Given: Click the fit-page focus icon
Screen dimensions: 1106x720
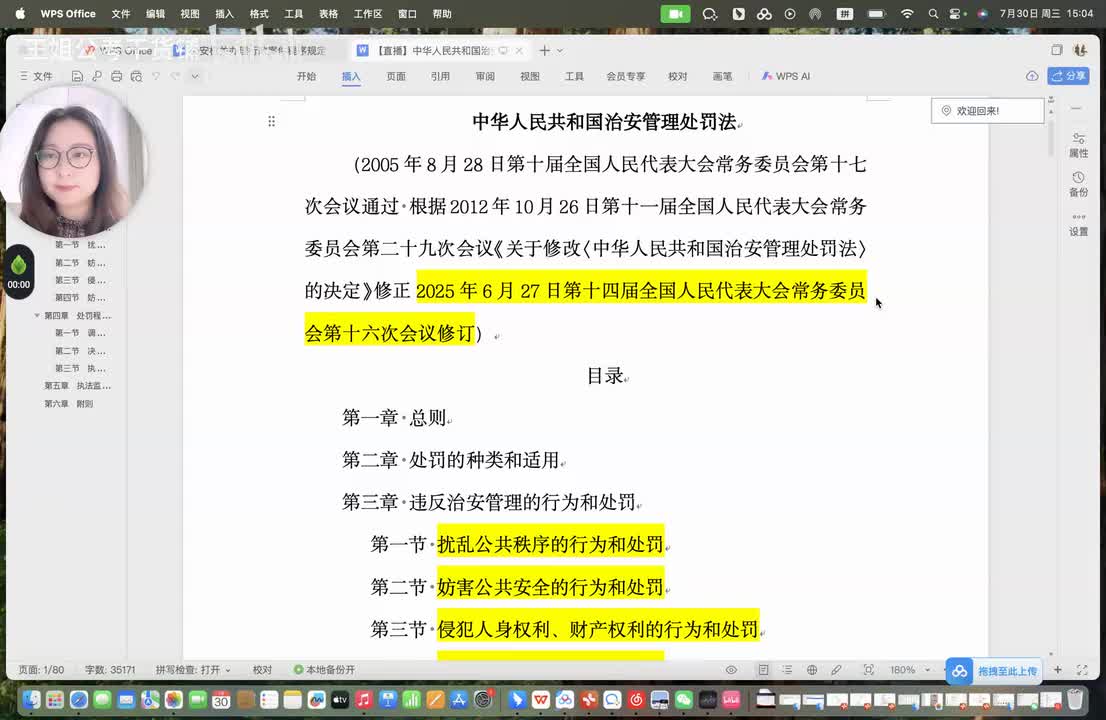Looking at the screenshot, I should coord(868,670).
